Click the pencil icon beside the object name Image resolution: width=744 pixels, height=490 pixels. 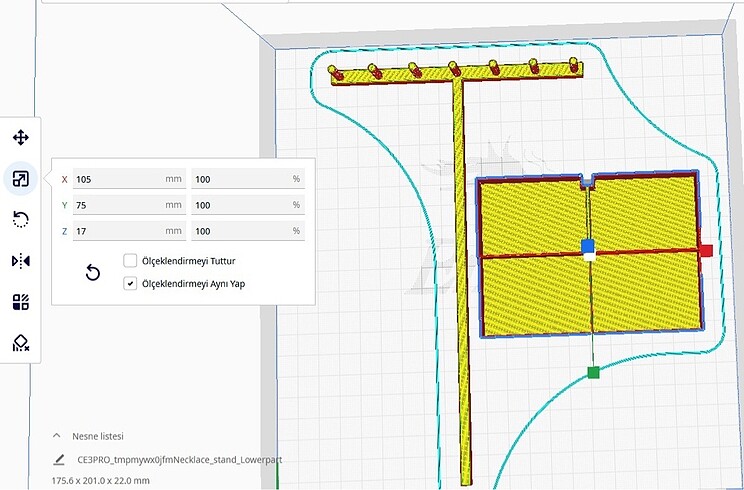pos(60,461)
